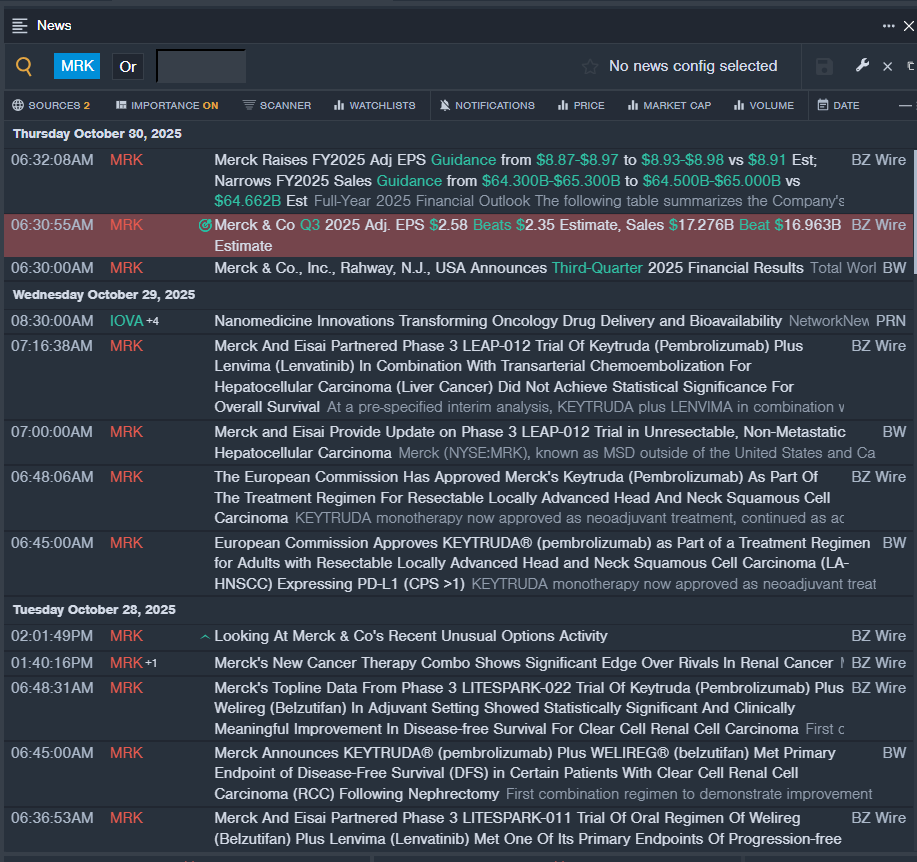The height and width of the screenshot is (862, 917).
Task: Expand the Watchlists filter
Action: [x=374, y=105]
